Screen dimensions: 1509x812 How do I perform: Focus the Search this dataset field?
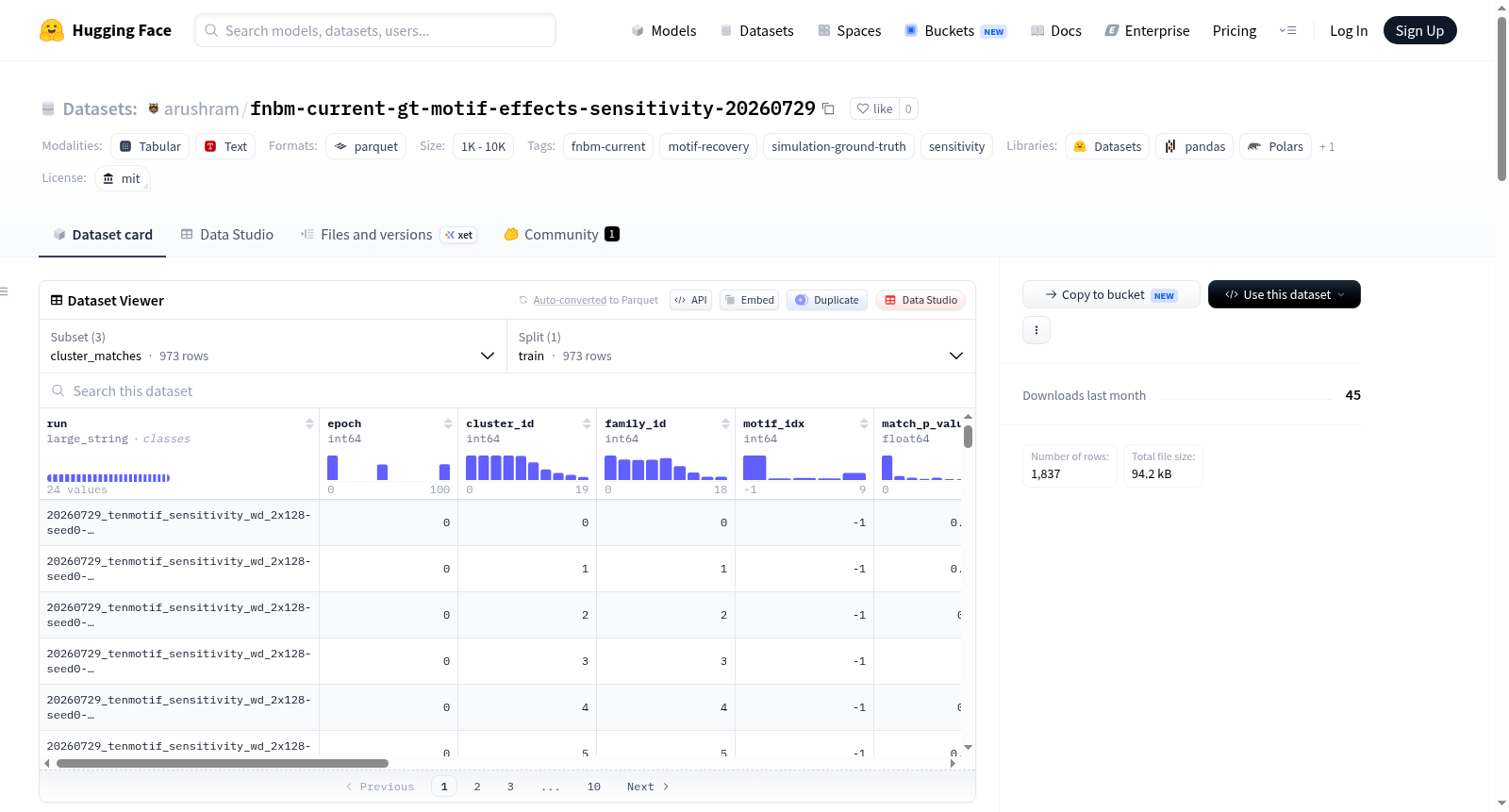click(507, 390)
